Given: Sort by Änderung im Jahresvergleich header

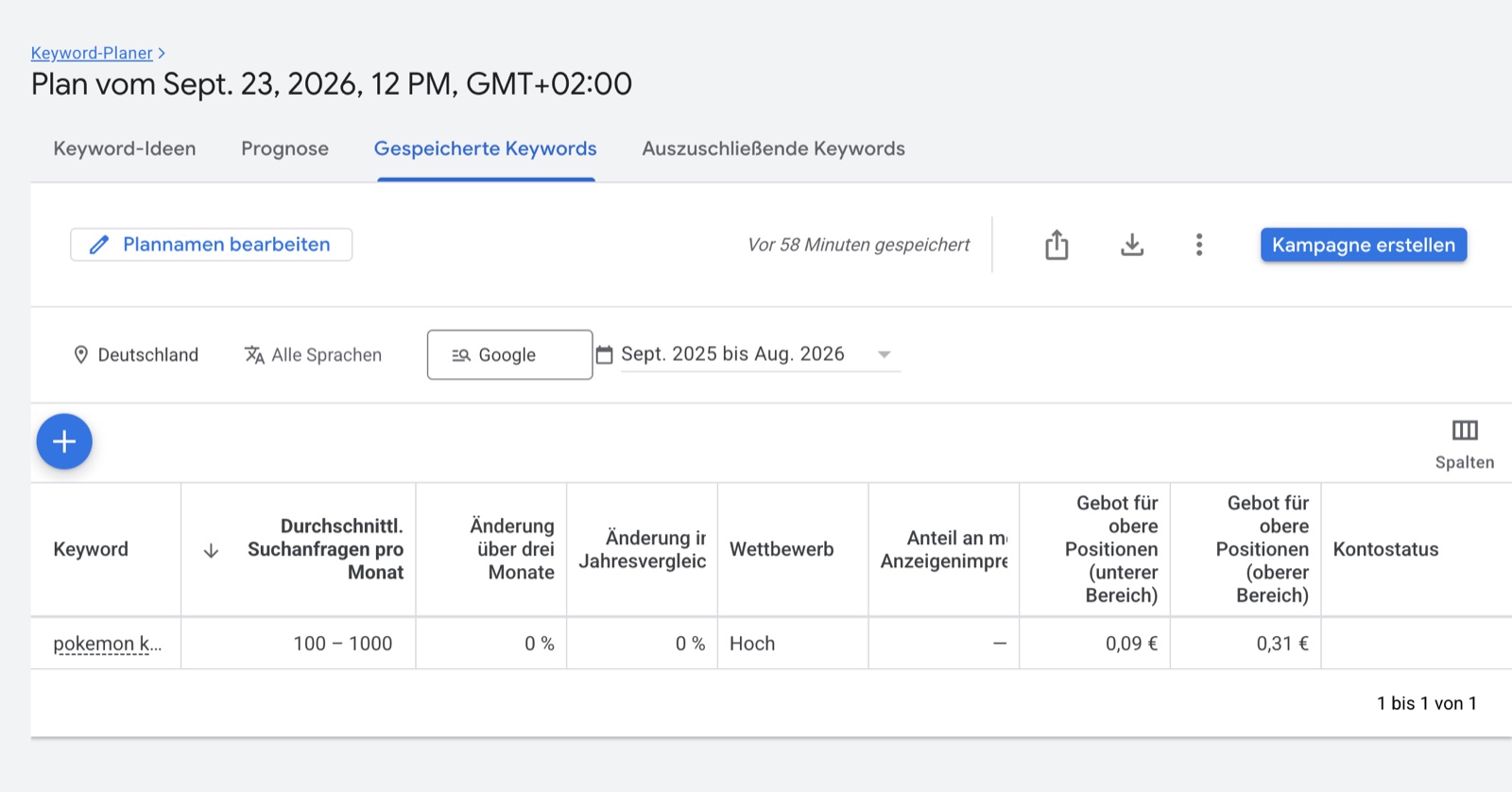Looking at the screenshot, I should coord(643,549).
